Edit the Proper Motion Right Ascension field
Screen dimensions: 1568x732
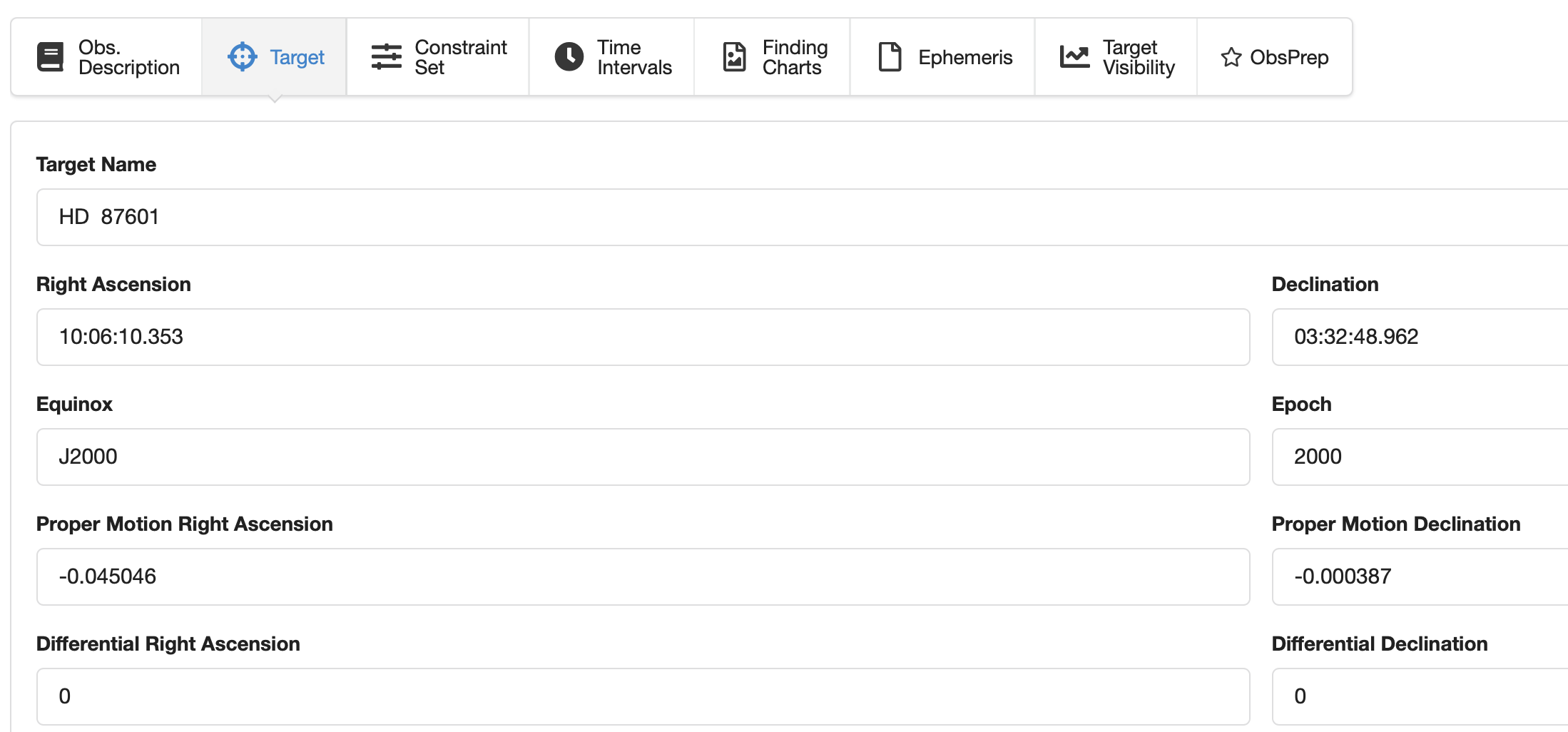point(642,576)
